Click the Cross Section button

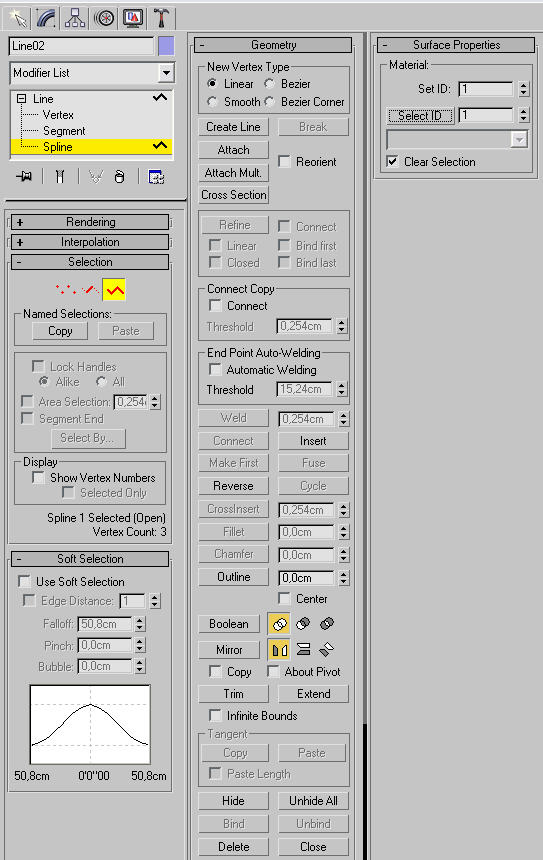coord(234,195)
